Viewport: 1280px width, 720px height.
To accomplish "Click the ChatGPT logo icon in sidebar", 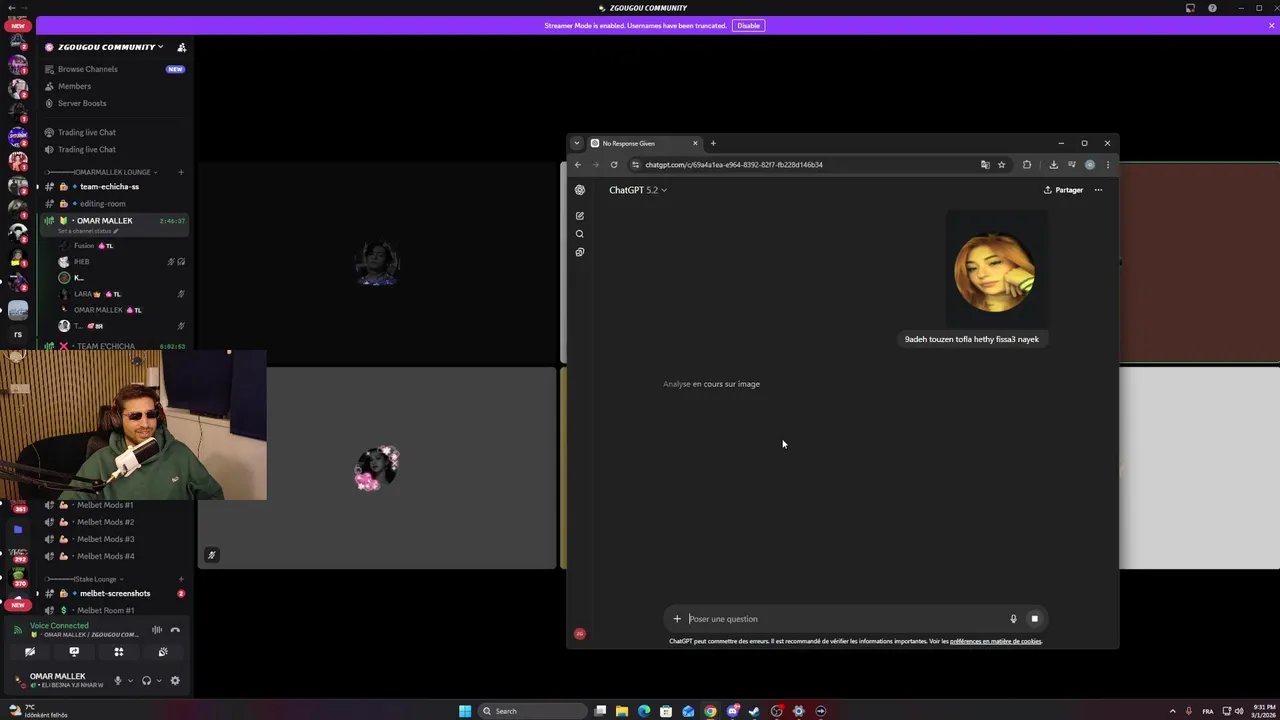I will tap(579, 190).
